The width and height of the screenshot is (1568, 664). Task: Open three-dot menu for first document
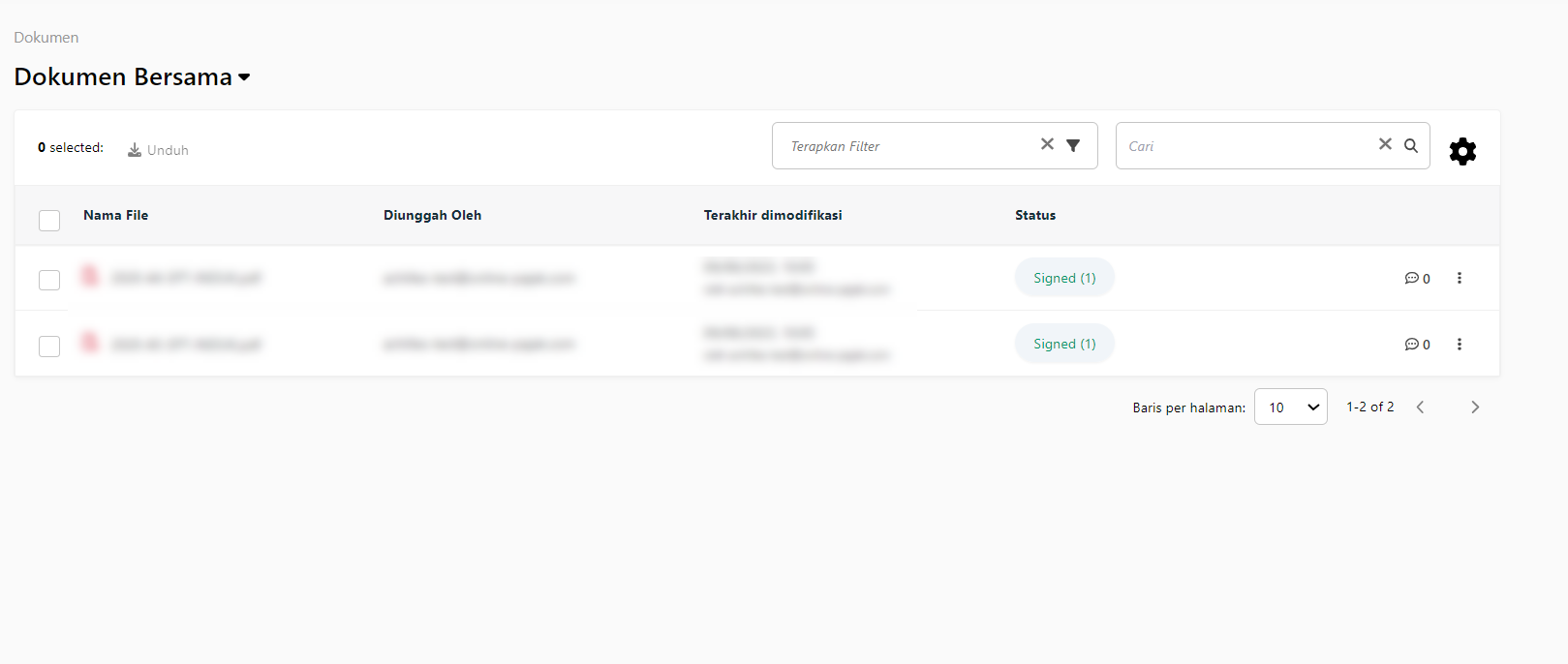click(1460, 279)
